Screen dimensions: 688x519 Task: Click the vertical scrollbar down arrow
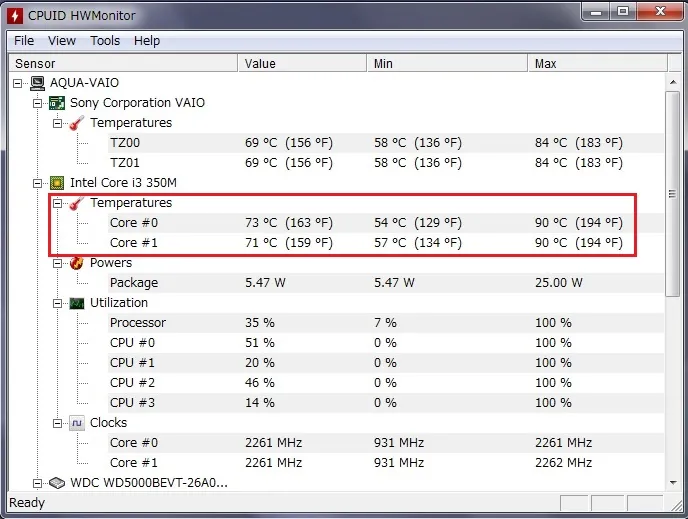point(674,482)
